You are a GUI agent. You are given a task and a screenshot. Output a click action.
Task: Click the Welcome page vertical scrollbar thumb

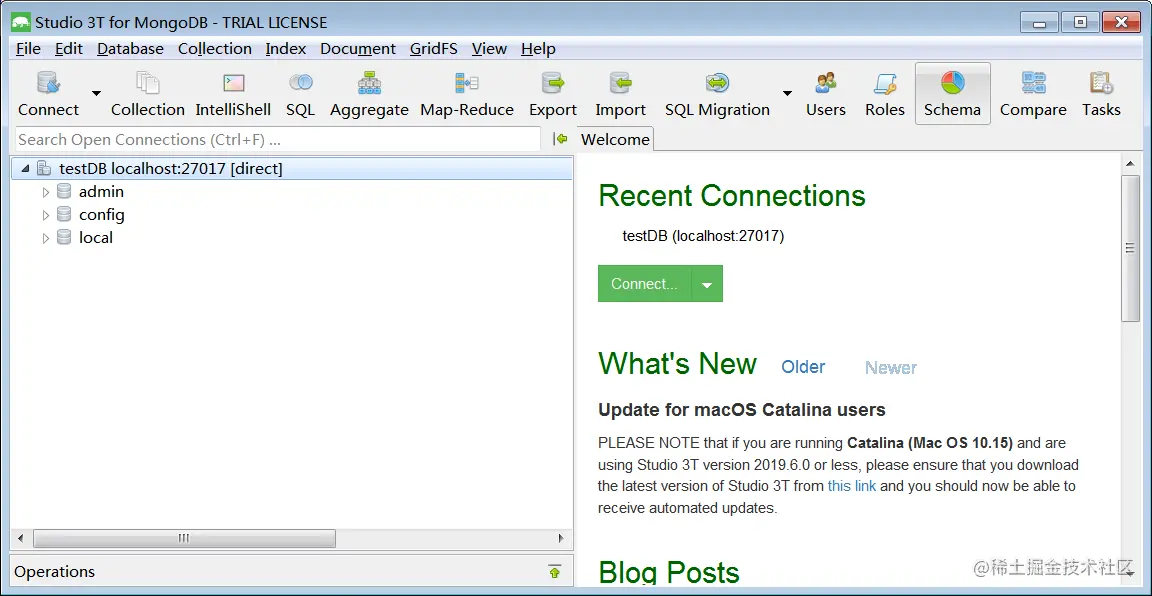[x=1130, y=248]
